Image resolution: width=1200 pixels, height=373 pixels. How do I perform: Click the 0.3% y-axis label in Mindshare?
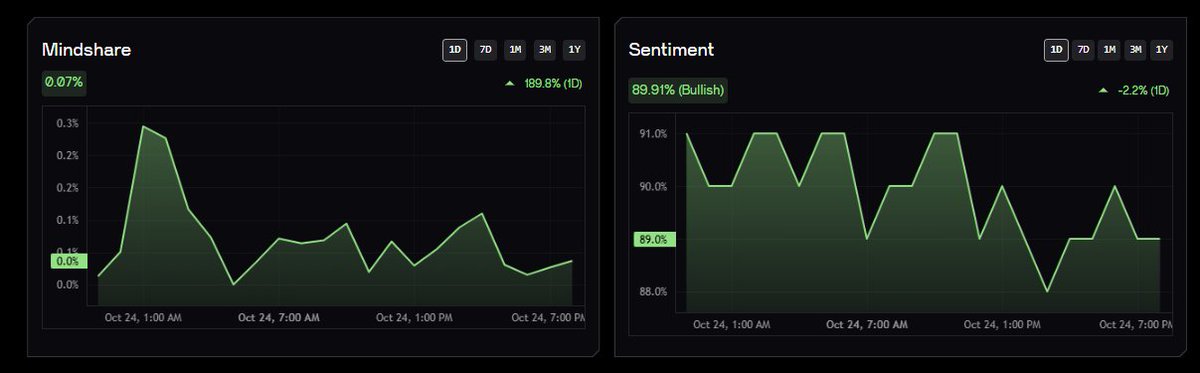(68, 123)
